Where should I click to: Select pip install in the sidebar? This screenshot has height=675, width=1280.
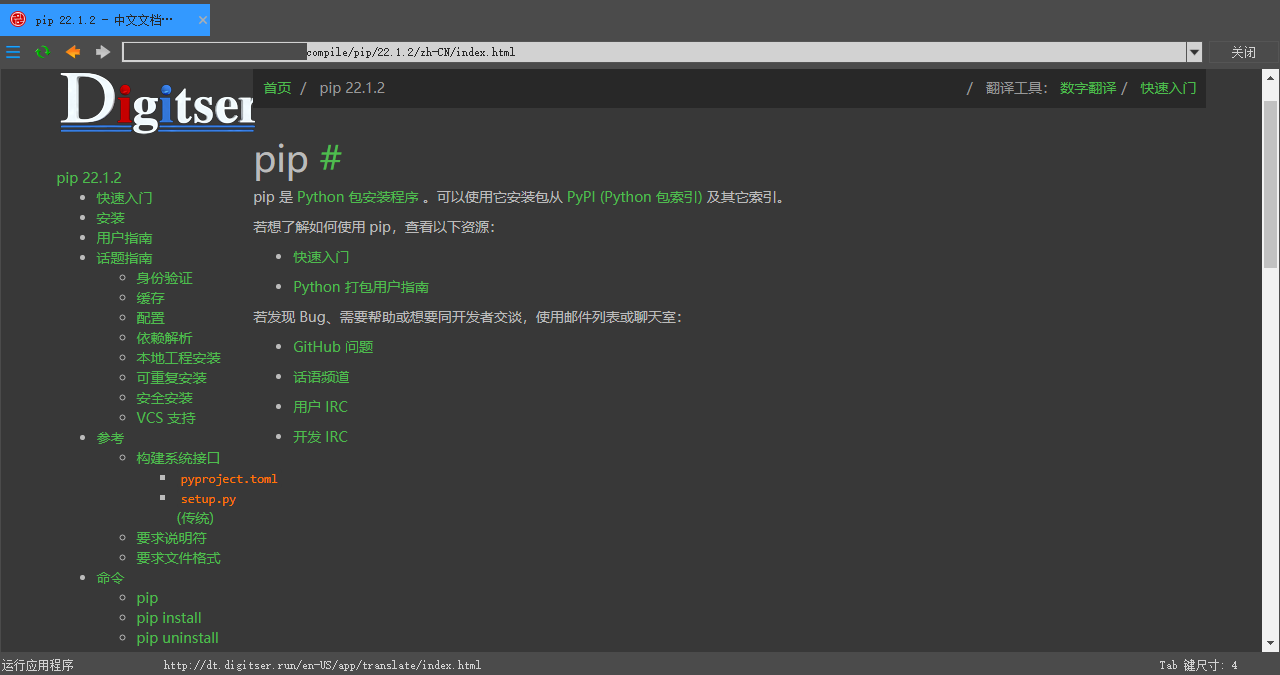tap(168, 617)
